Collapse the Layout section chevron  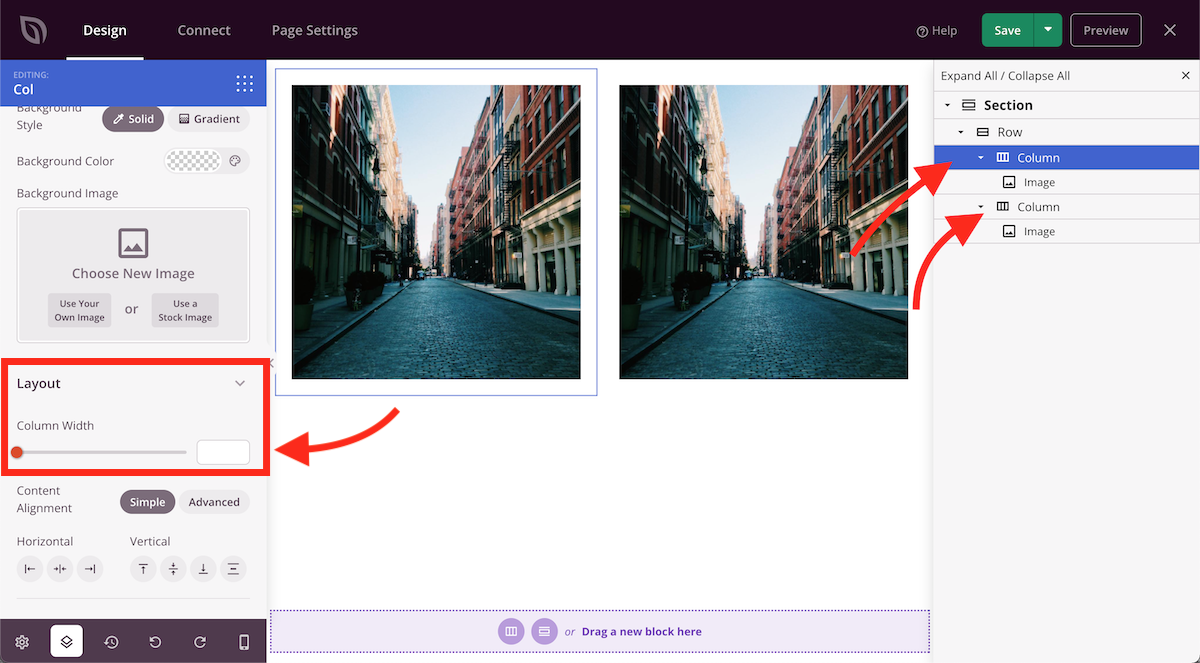pos(240,383)
